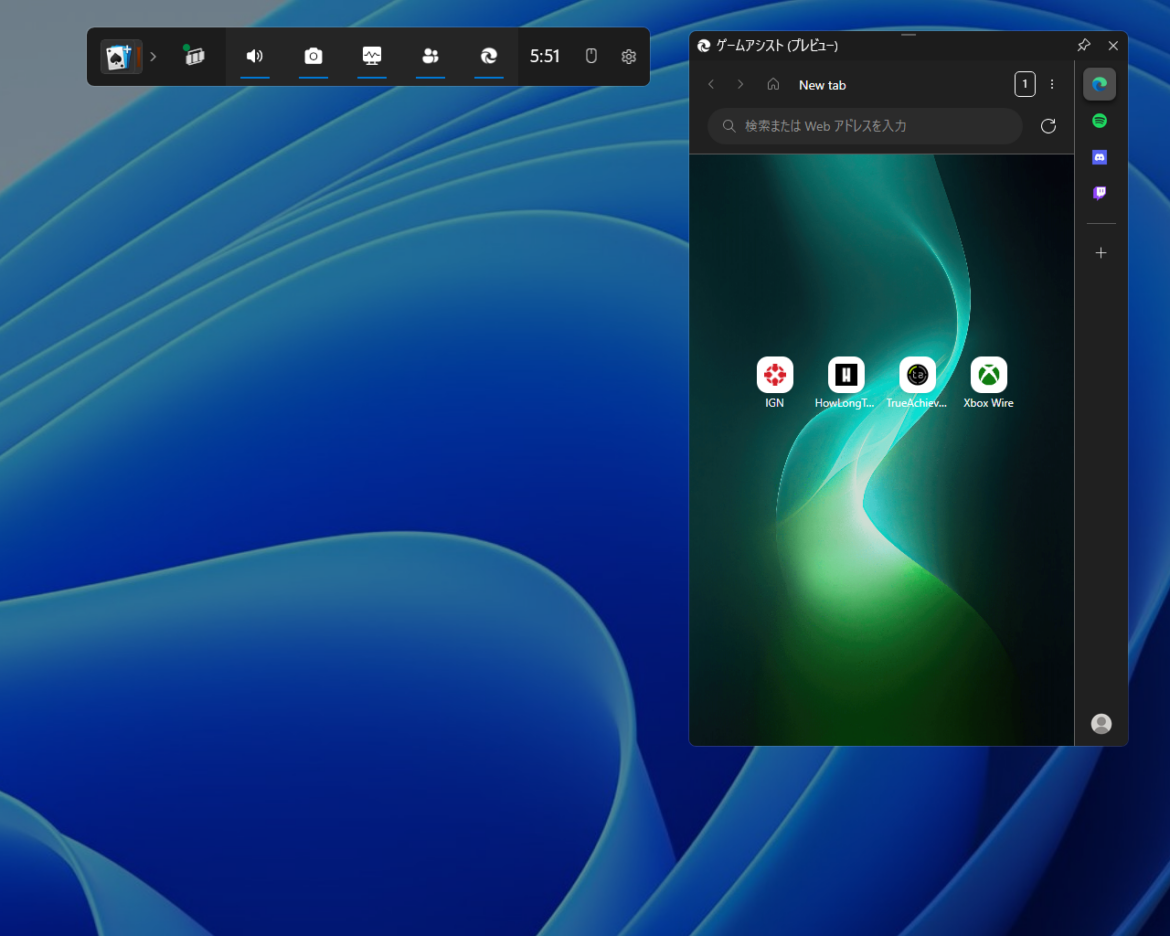This screenshot has height=936, width=1170.
Task: Add a new sidebar site with plus
Action: pyautogui.click(x=1101, y=253)
